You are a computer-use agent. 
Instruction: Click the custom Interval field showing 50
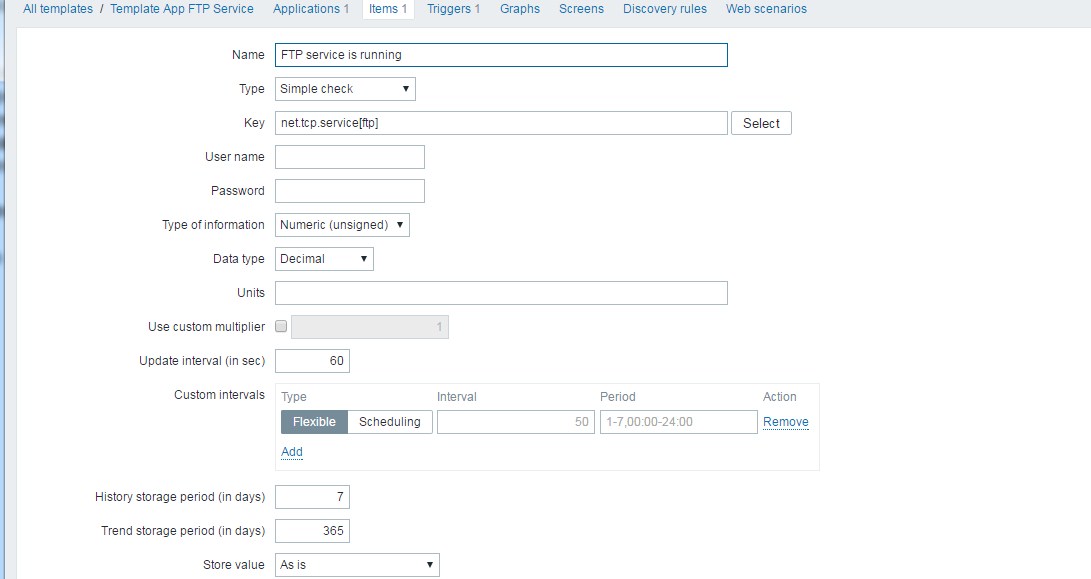point(516,422)
